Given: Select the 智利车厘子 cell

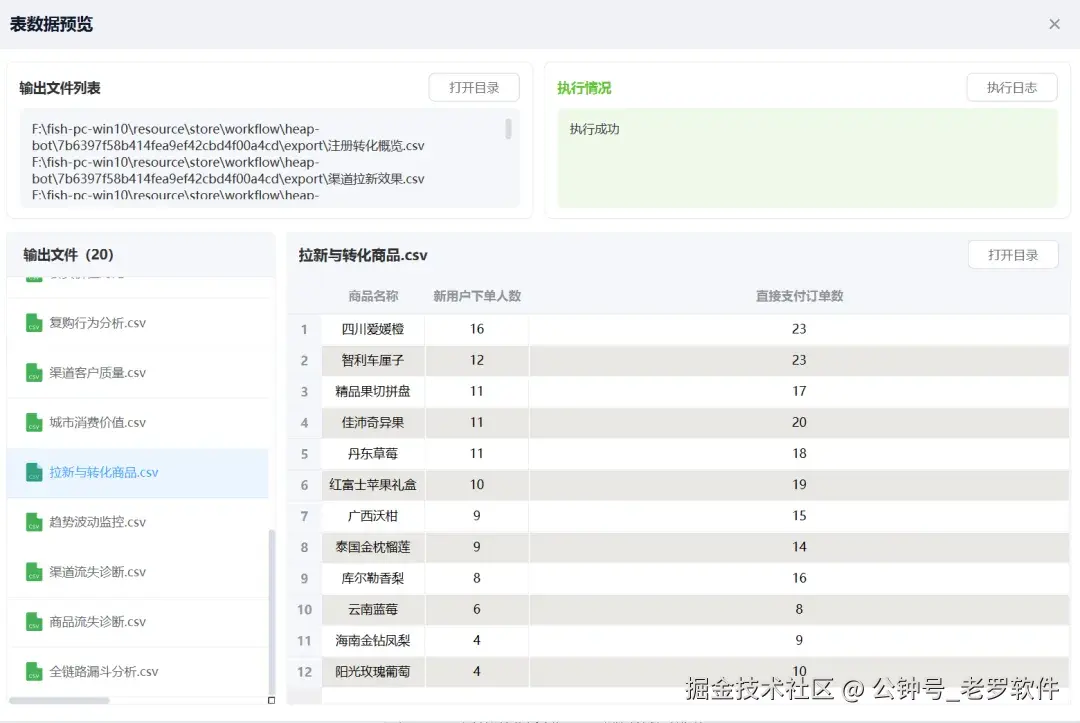Looking at the screenshot, I should [x=373, y=360].
